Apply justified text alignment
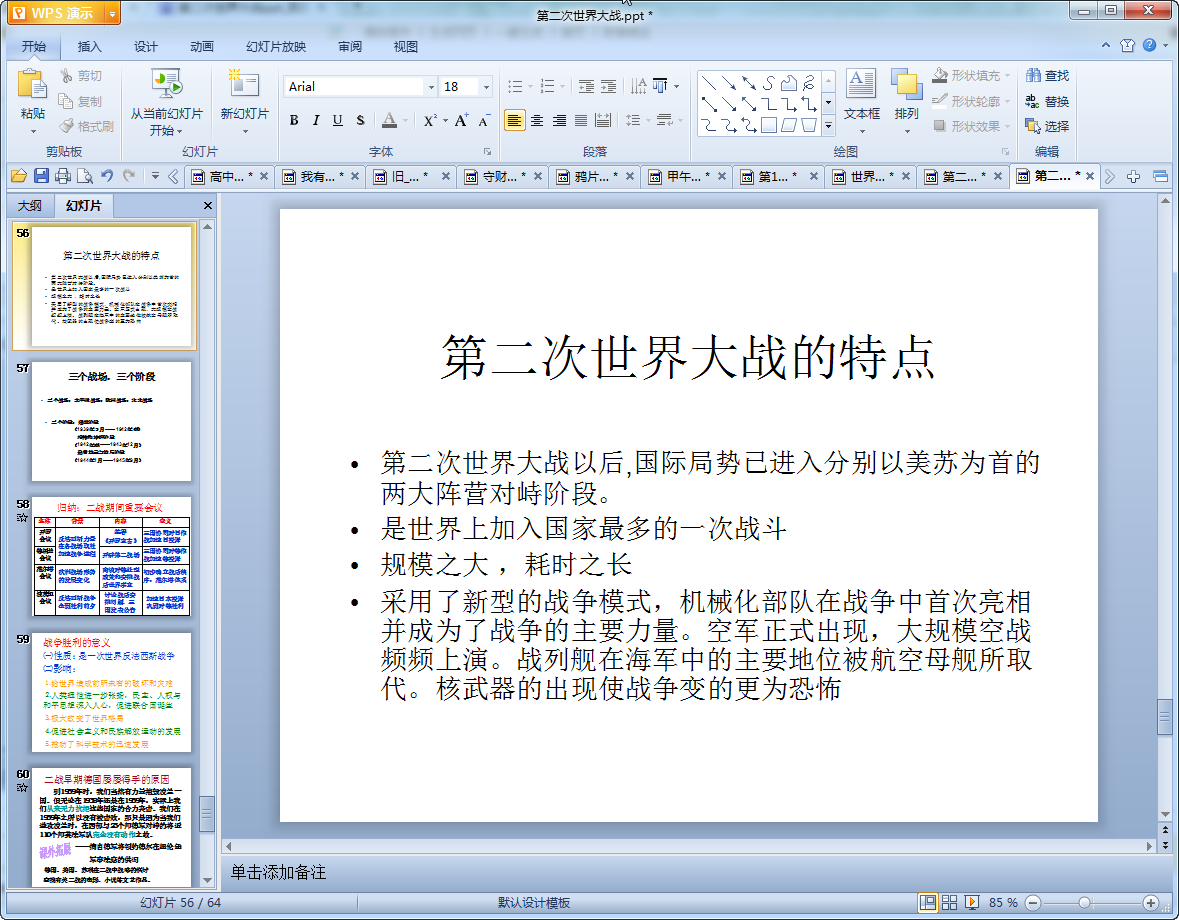Image resolution: width=1179 pixels, height=920 pixels. [x=580, y=120]
